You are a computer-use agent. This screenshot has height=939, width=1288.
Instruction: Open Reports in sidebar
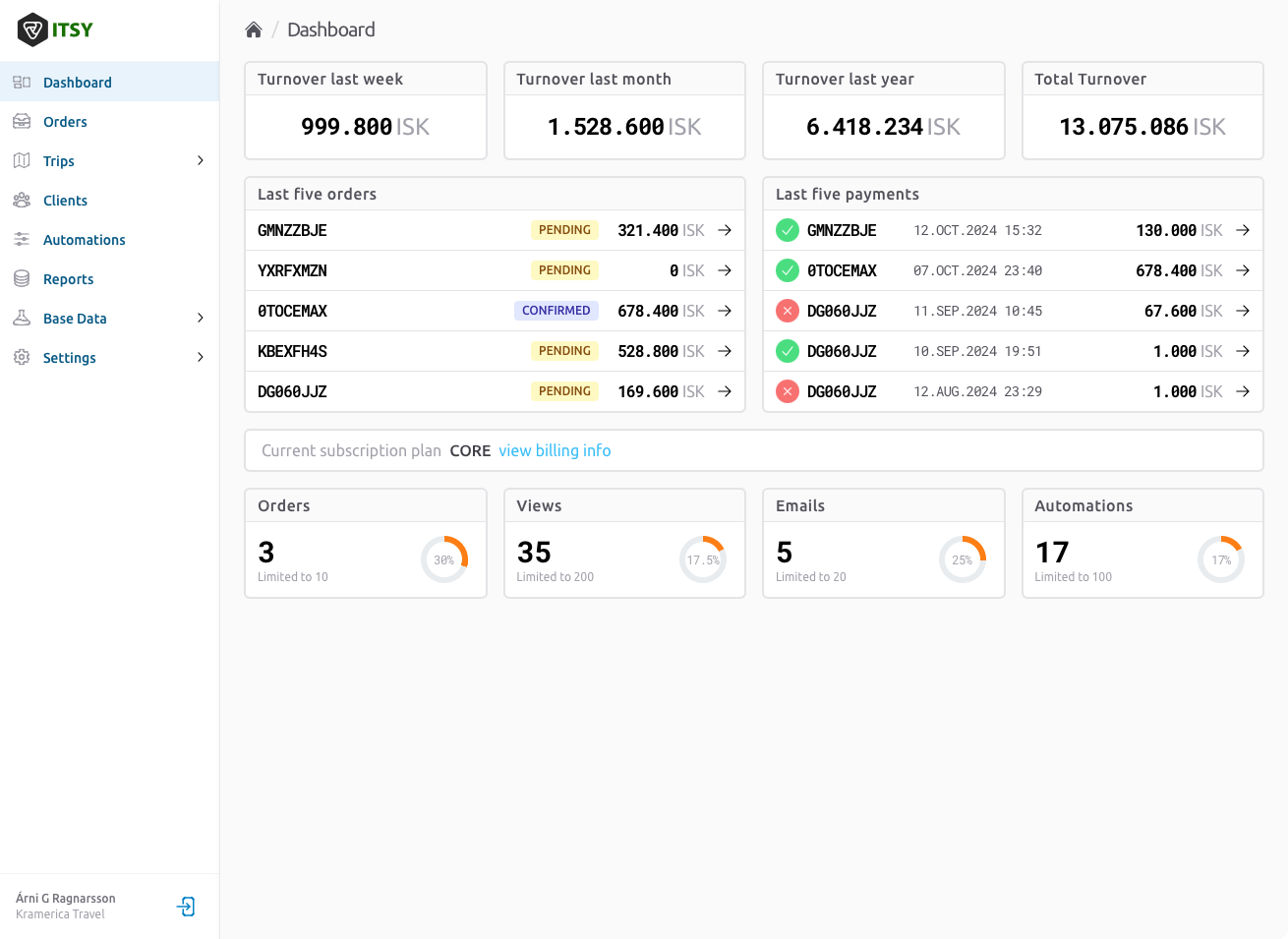click(x=109, y=278)
